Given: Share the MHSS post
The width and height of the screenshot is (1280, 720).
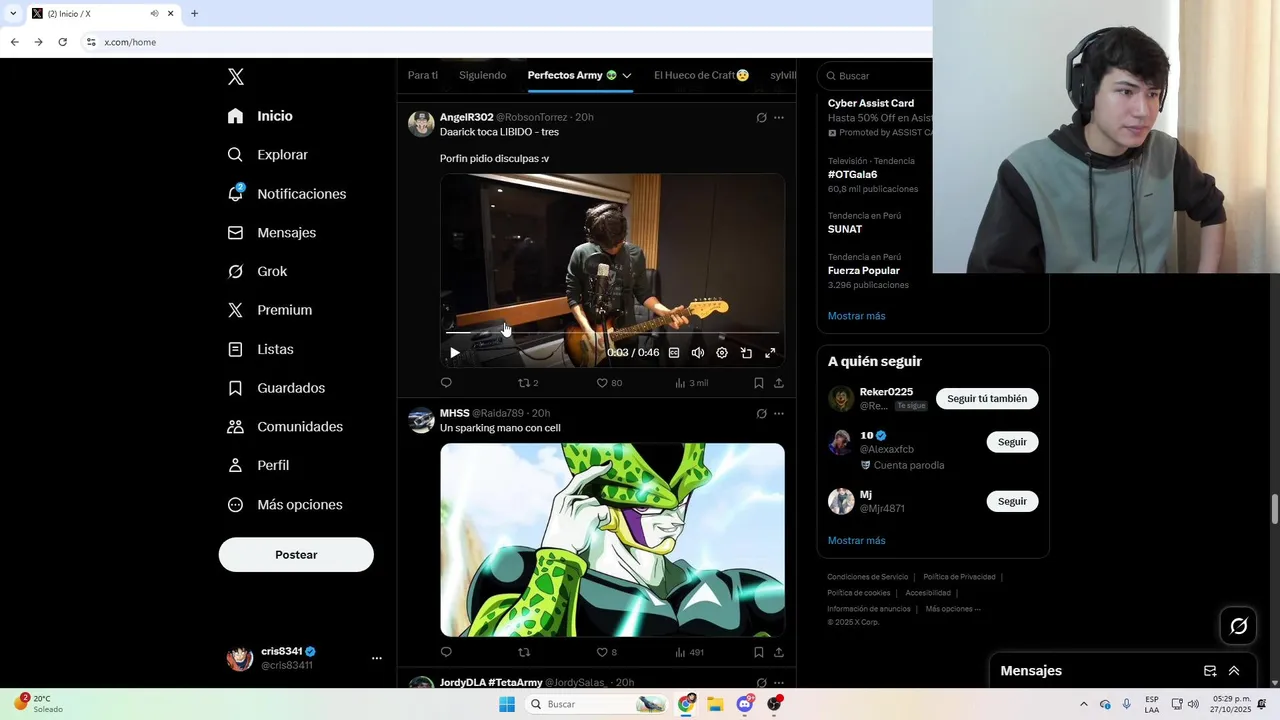Looking at the screenshot, I should 779,652.
